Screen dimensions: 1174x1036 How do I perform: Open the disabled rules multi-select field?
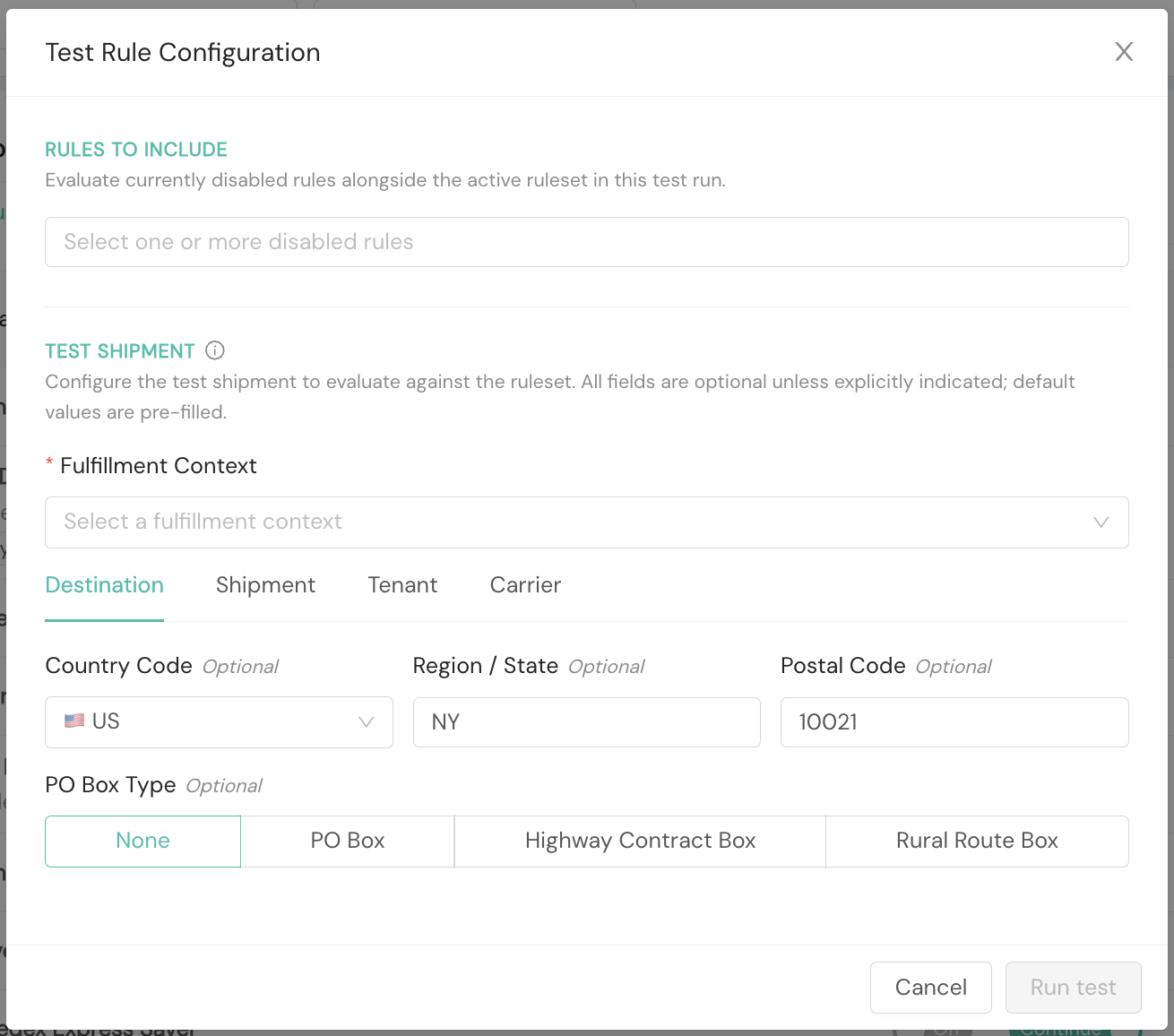(587, 242)
